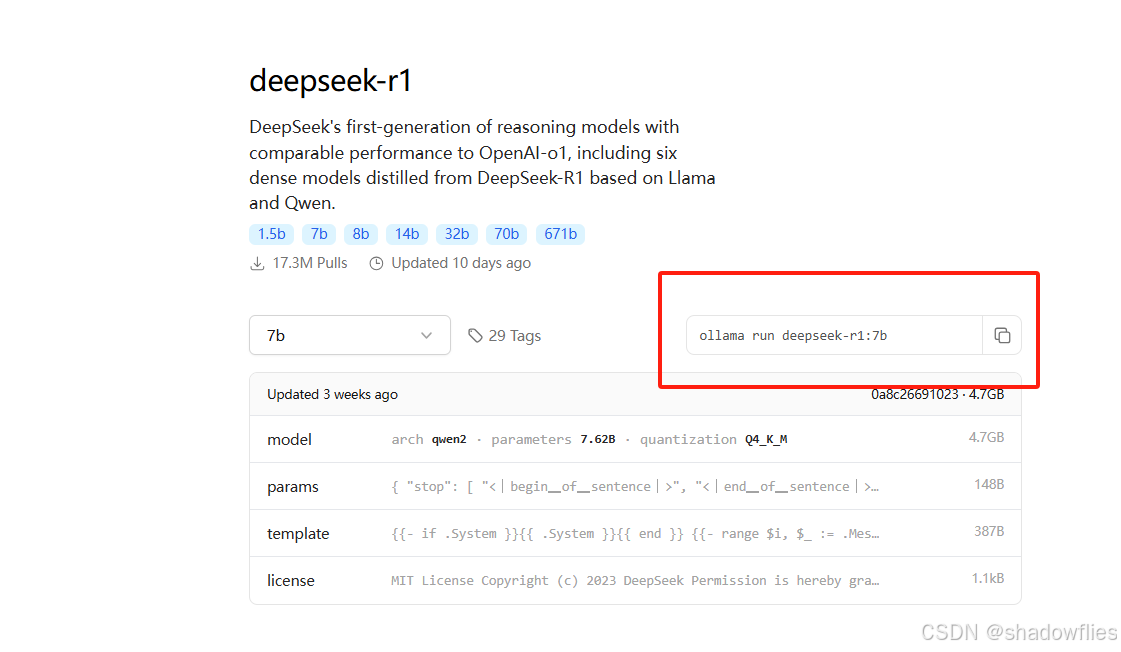The image size is (1121, 652).
Task: Click the download pulls icon
Action: click(x=257, y=264)
